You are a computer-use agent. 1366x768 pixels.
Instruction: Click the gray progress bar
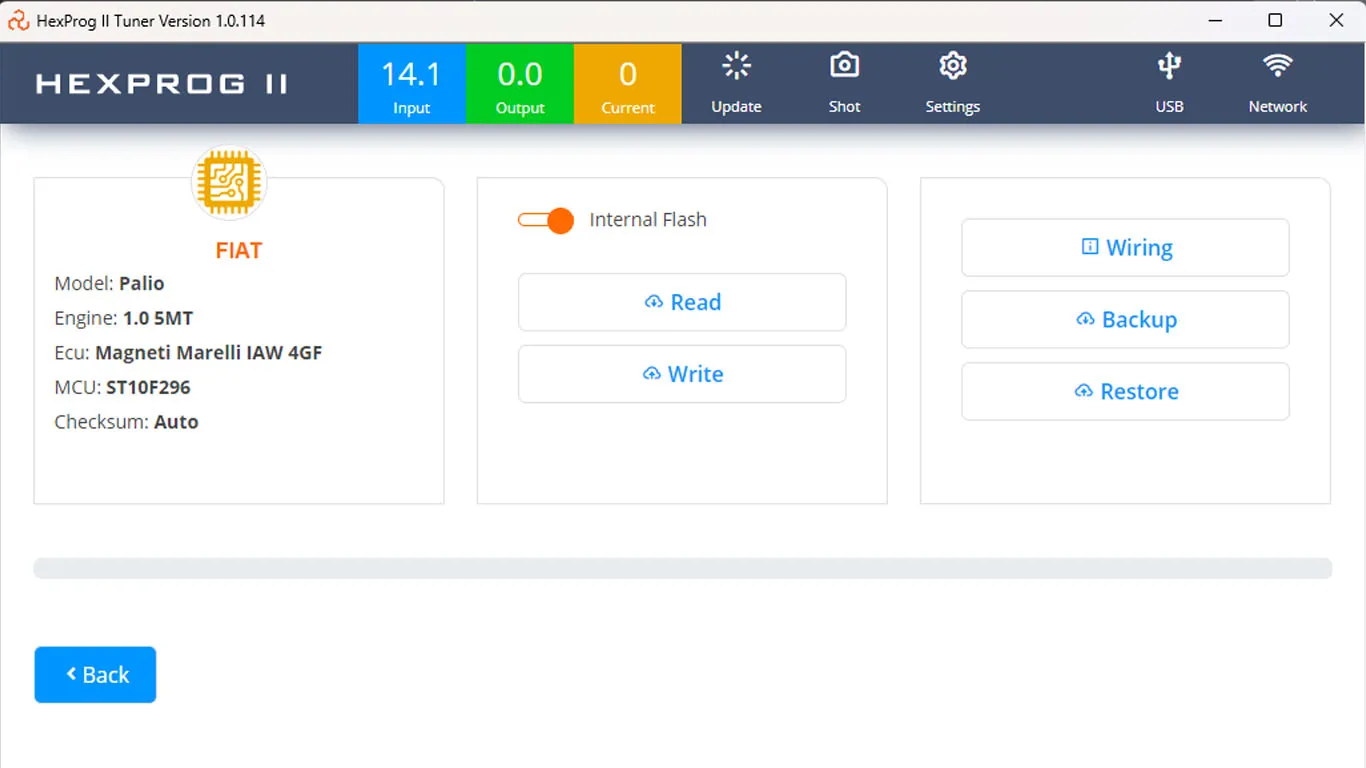pos(682,568)
